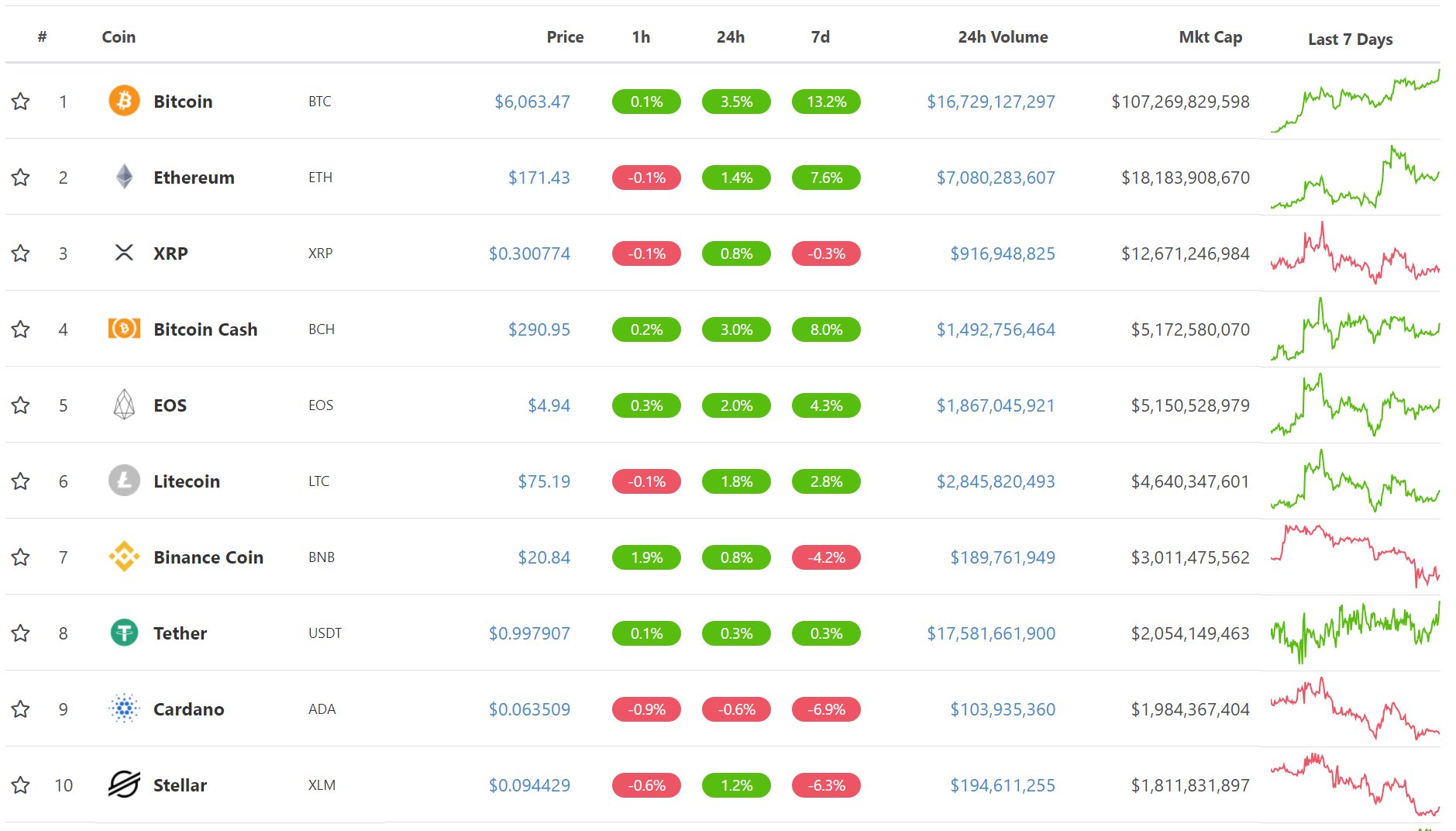The image size is (1456, 831).
Task: Open the Bitcoin coin page link
Action: click(x=183, y=101)
